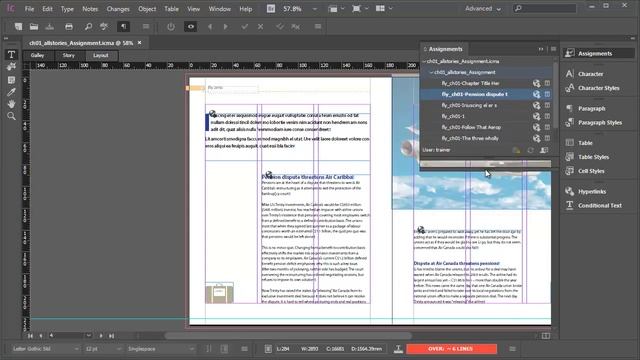Screen dimensions: 640x360
Task: Click Accept All Changes double-check icon
Action: (280, 27)
